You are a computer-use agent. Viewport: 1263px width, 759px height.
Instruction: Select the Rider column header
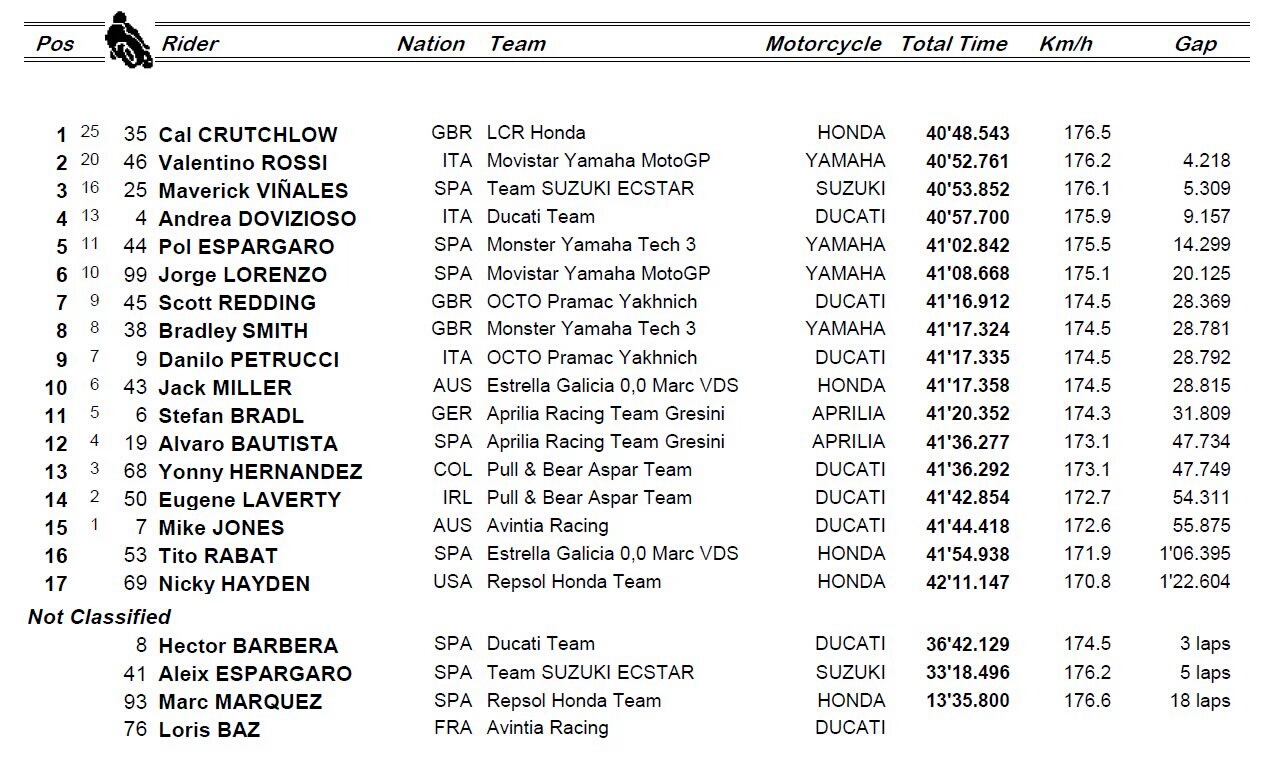point(189,44)
